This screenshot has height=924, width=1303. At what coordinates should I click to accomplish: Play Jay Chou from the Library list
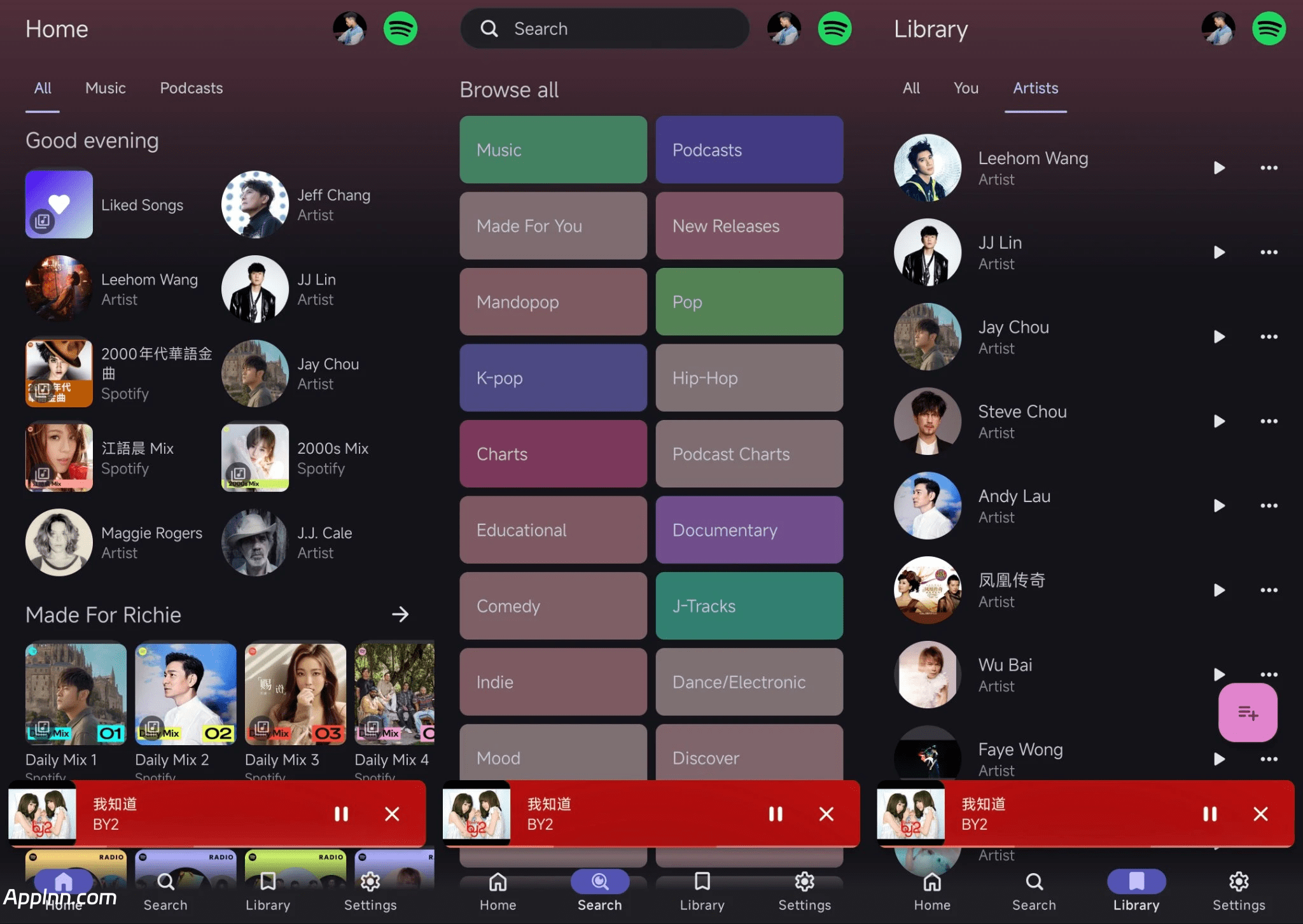click(1219, 337)
